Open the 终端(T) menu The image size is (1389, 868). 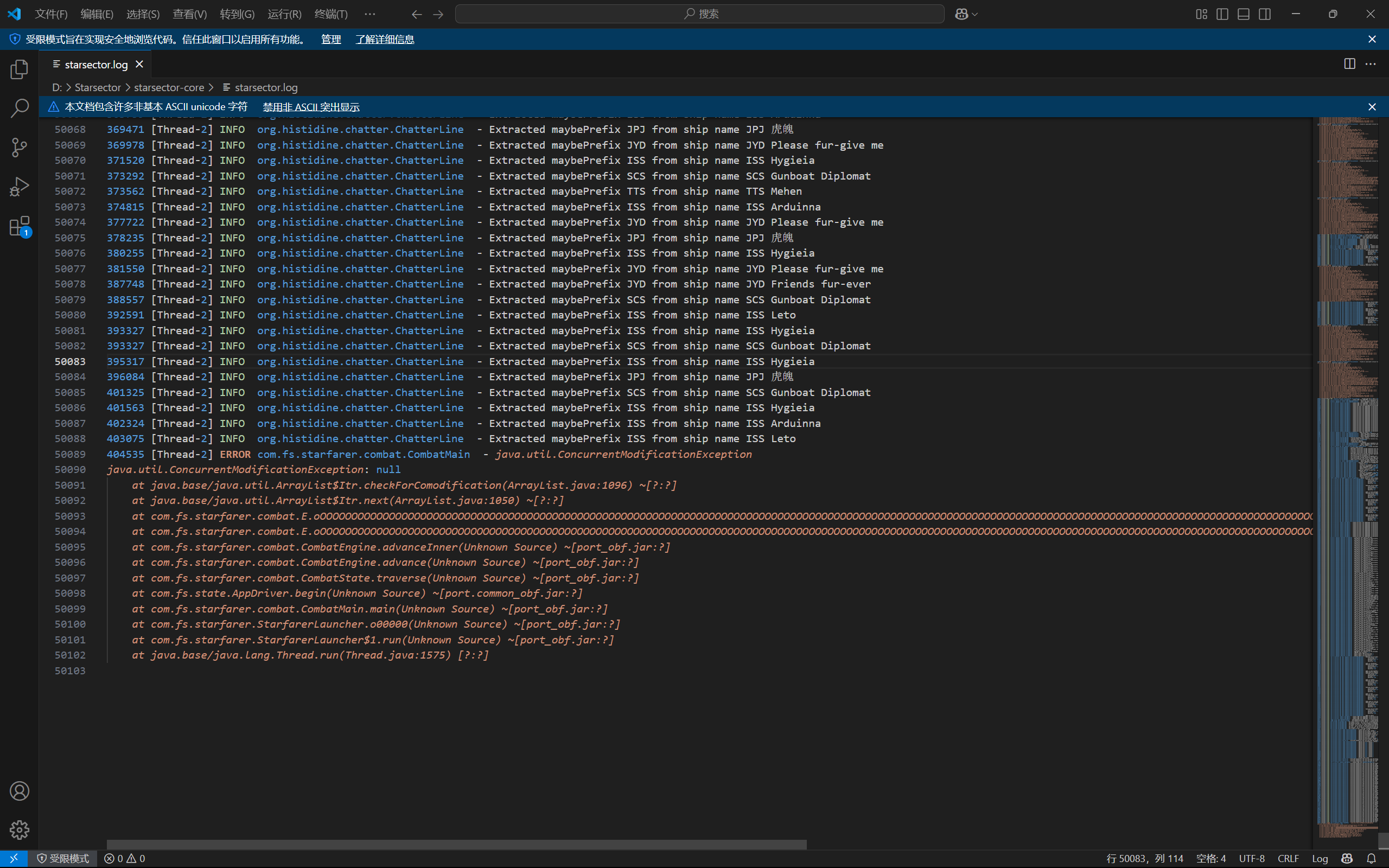(x=330, y=14)
